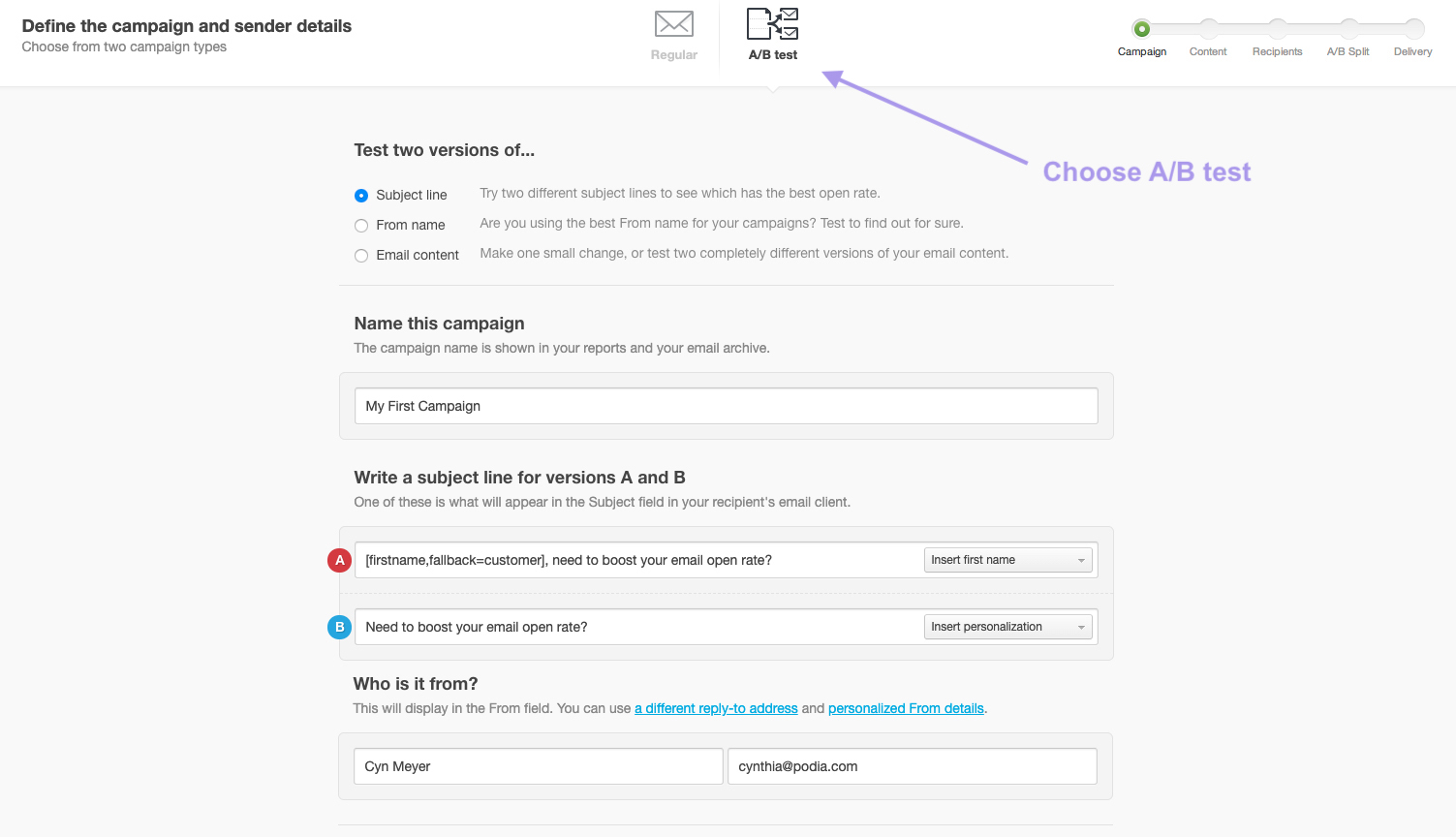Image resolution: width=1456 pixels, height=837 pixels.
Task: Choose the From name test option
Action: [x=360, y=225]
